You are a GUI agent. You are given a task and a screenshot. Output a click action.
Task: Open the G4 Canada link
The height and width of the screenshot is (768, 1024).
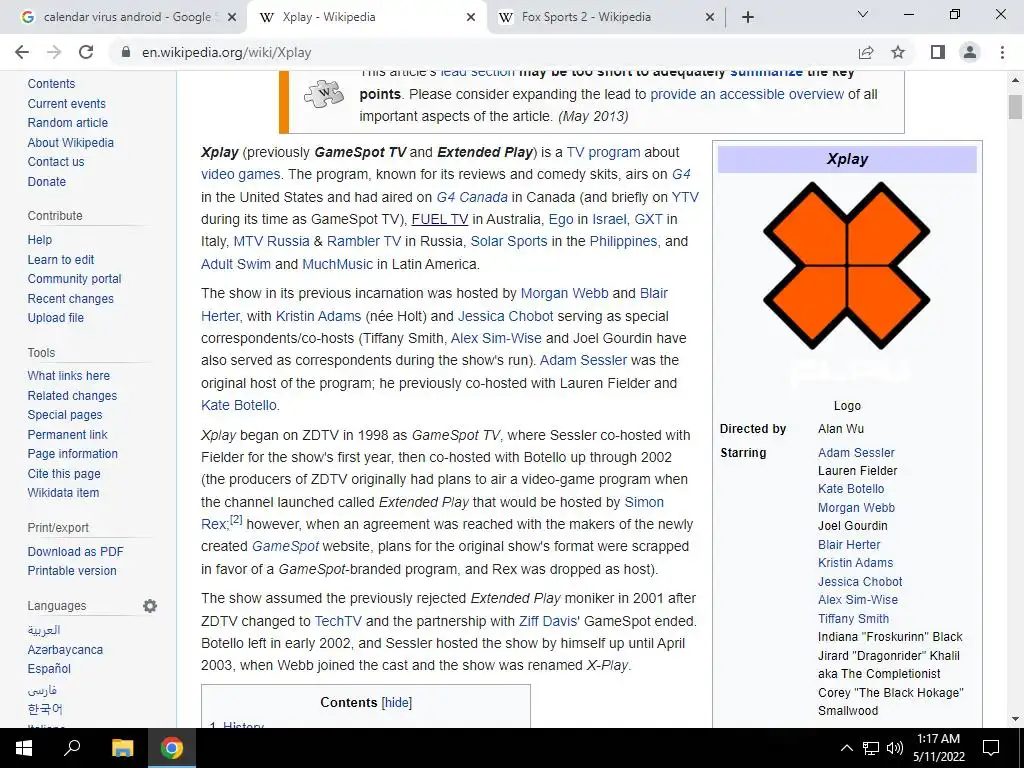pos(472,197)
